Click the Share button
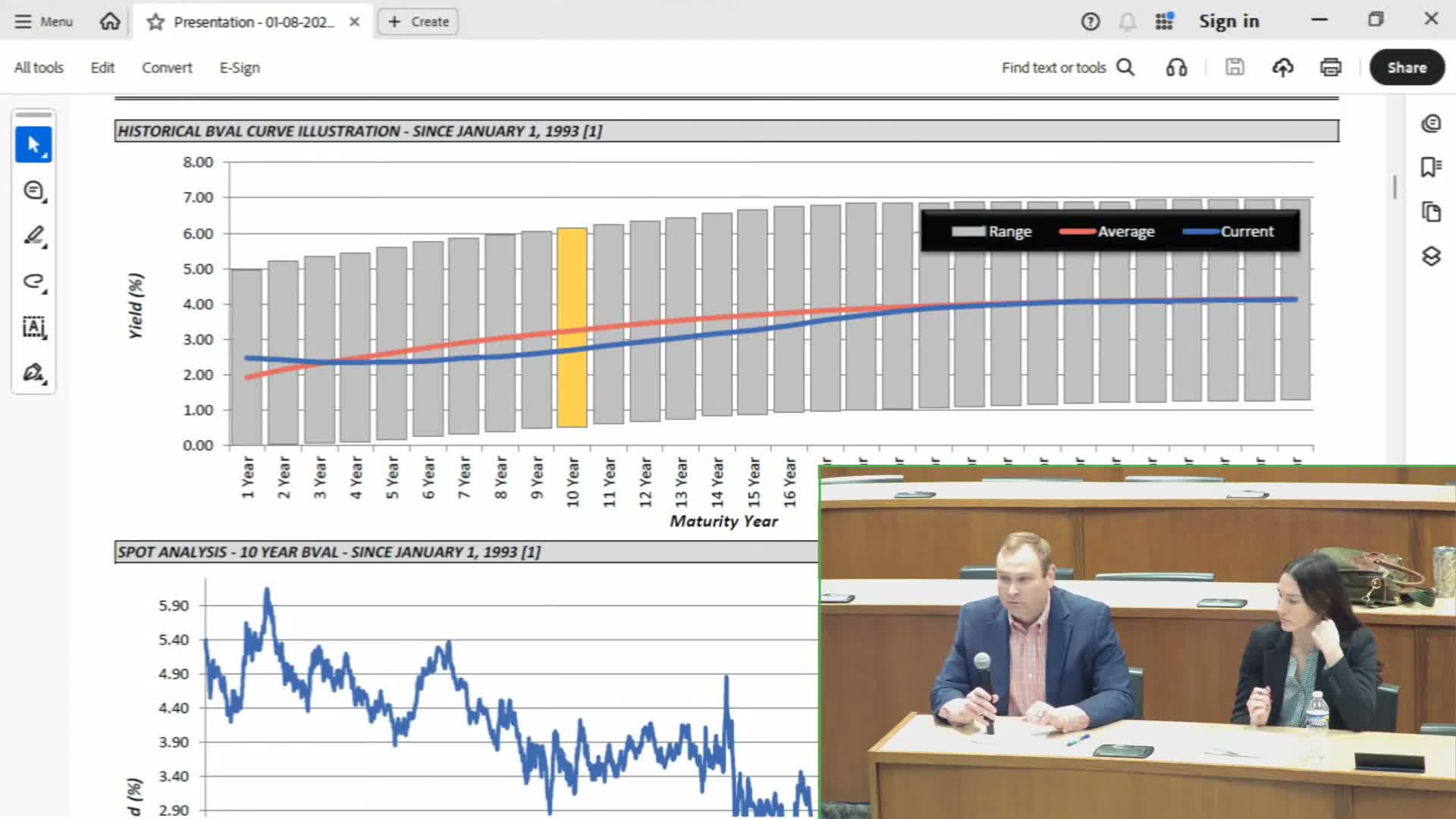Image resolution: width=1456 pixels, height=819 pixels. coord(1407,67)
